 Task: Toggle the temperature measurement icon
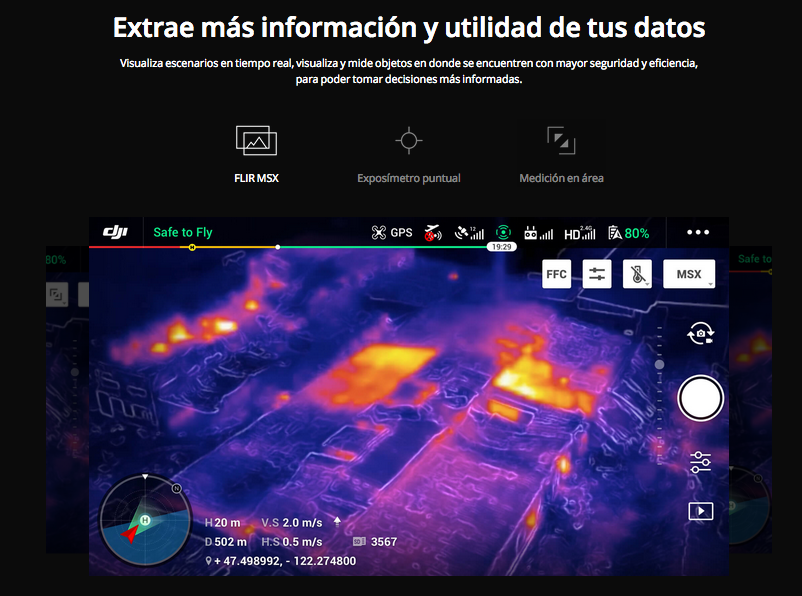pyautogui.click(x=637, y=274)
